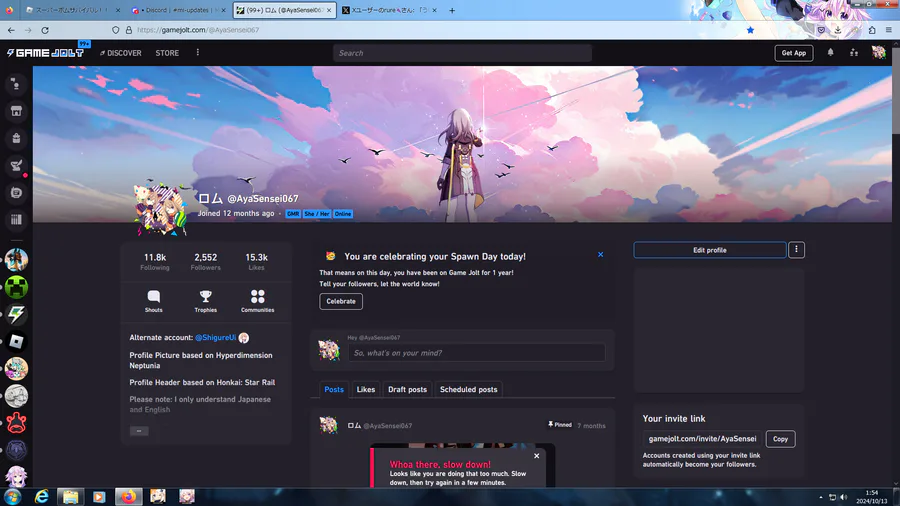View the 15.3k Likes count

coord(257,262)
